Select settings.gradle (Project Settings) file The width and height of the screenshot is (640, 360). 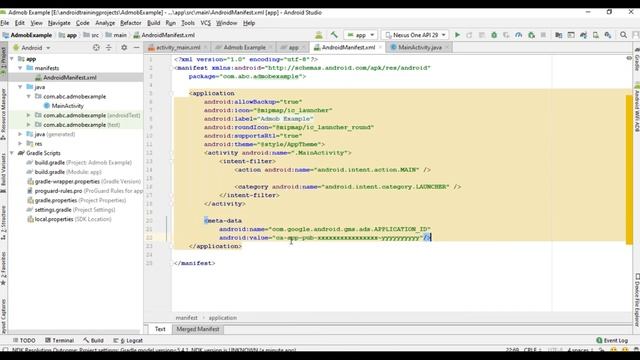(71, 209)
